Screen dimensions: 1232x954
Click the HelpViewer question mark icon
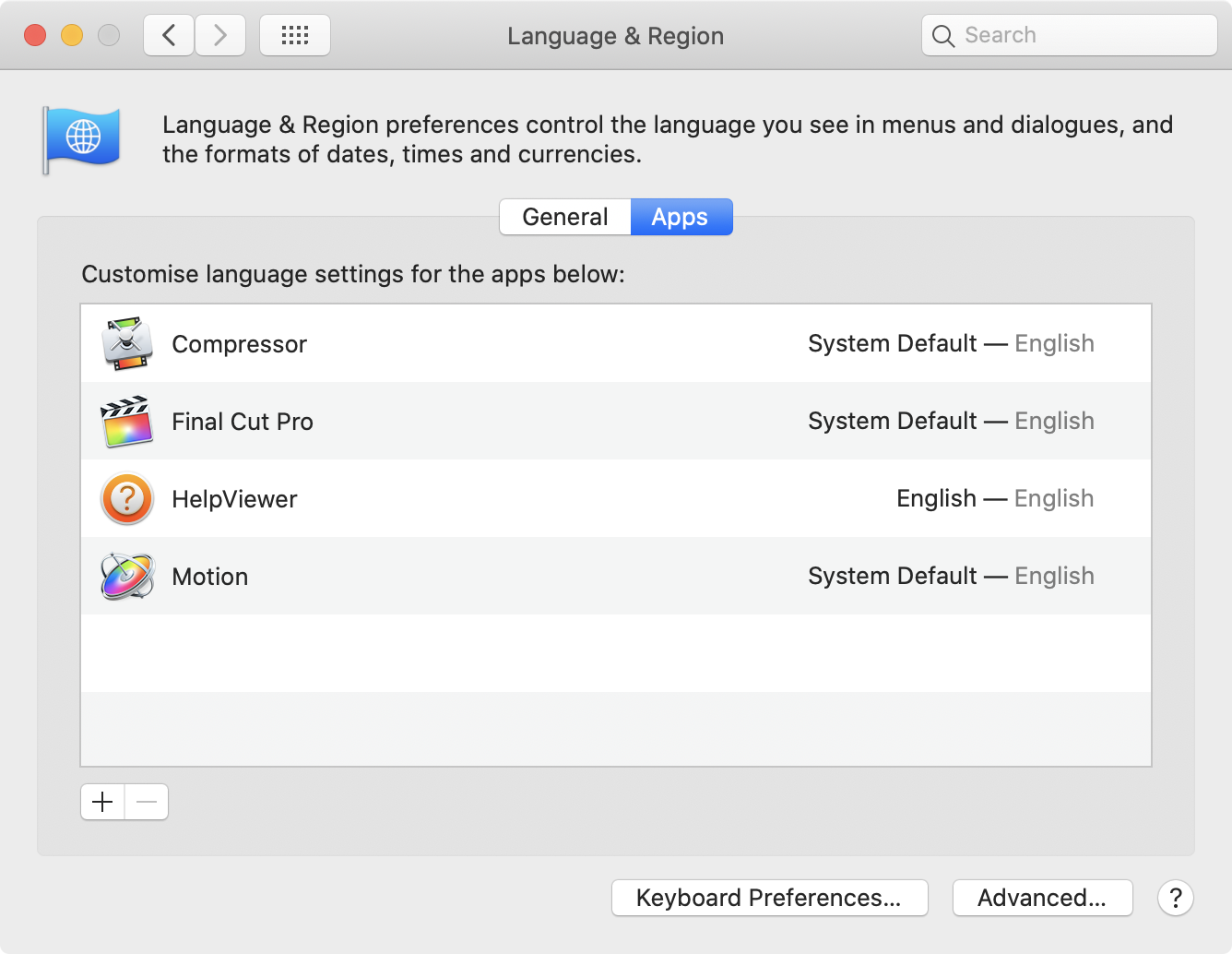tap(127, 499)
